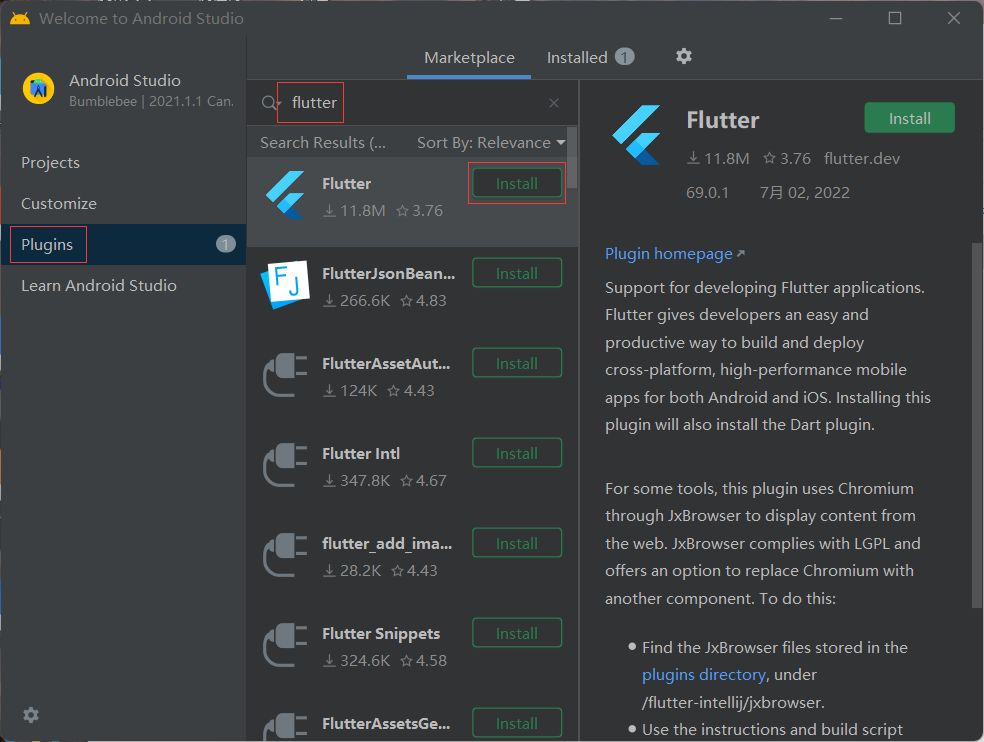Install the flutter_add_ima plugin
Viewport: 984px width, 742px height.
(516, 543)
